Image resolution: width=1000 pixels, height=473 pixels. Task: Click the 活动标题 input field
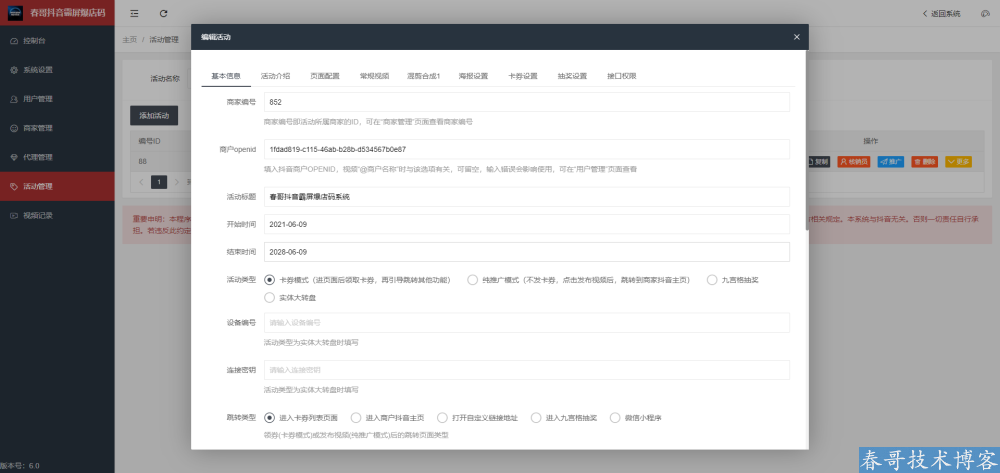click(x=527, y=197)
